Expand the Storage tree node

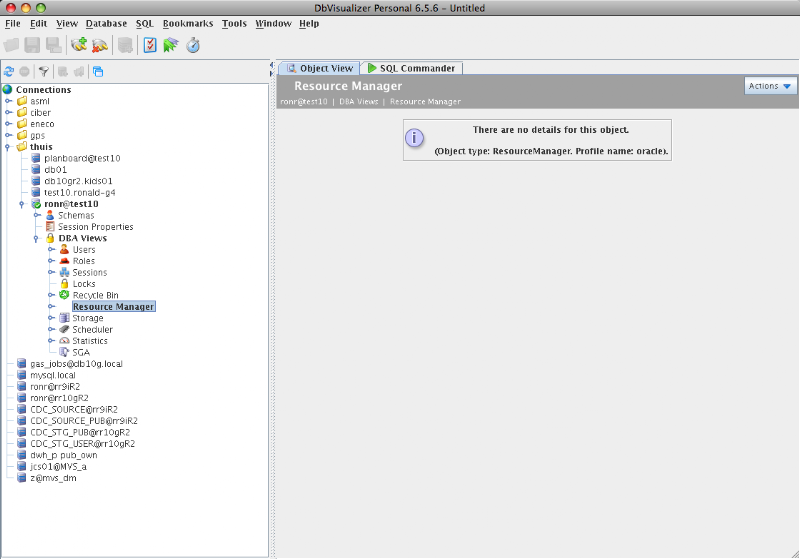click(52, 318)
